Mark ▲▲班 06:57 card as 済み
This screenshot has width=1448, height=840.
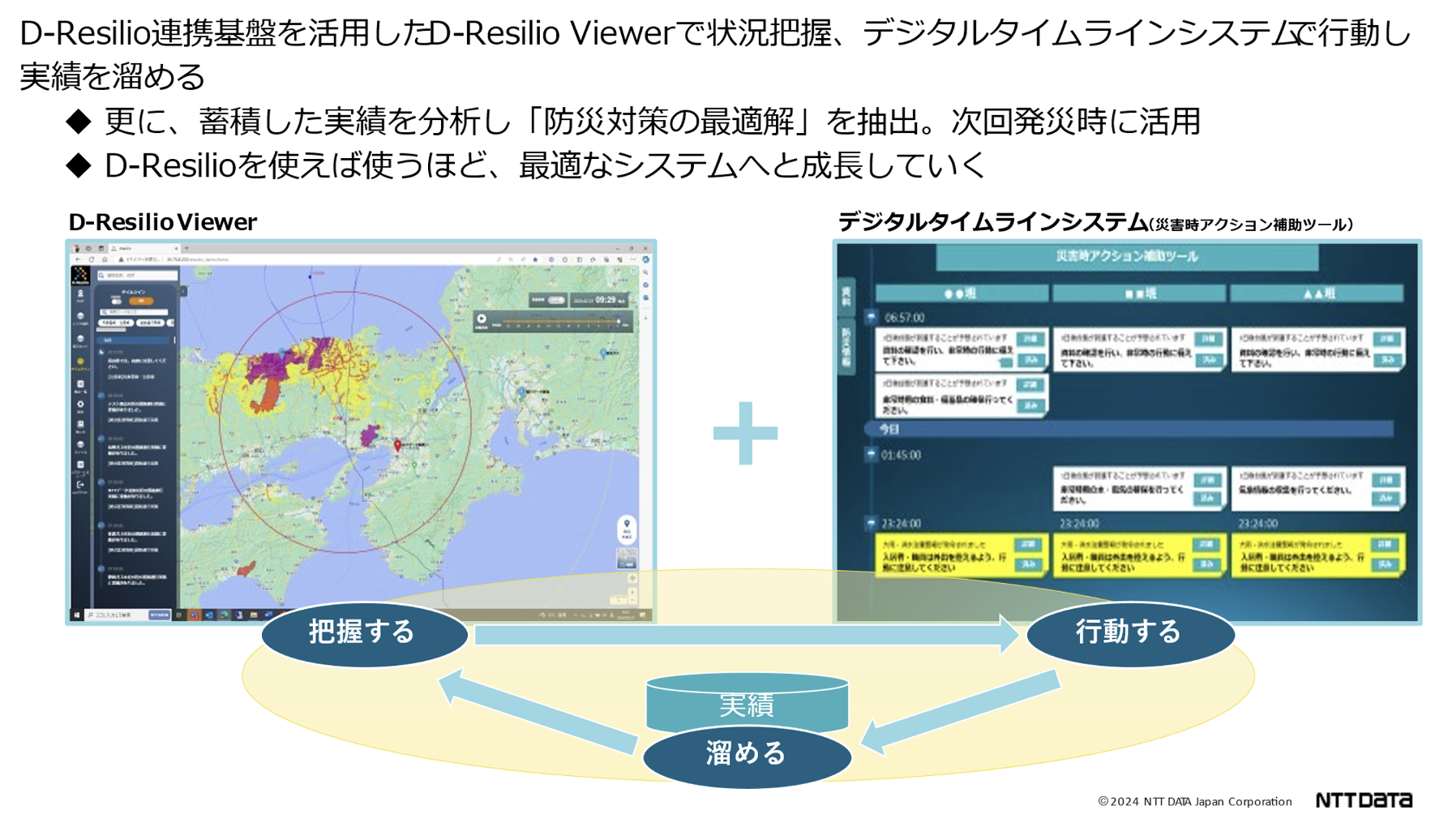(1387, 359)
